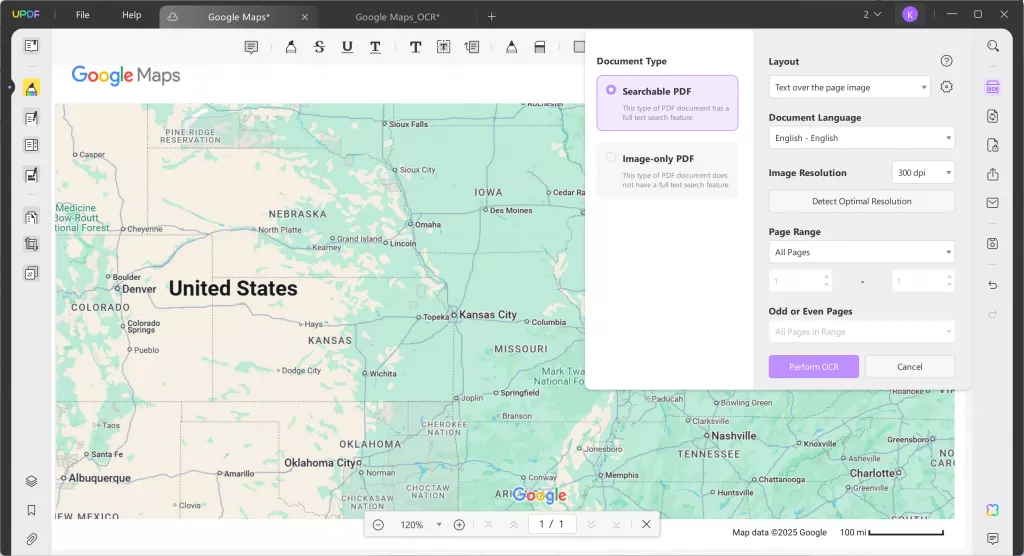The image size is (1024, 556).
Task: Click the Perform OCR button
Action: [814, 367]
